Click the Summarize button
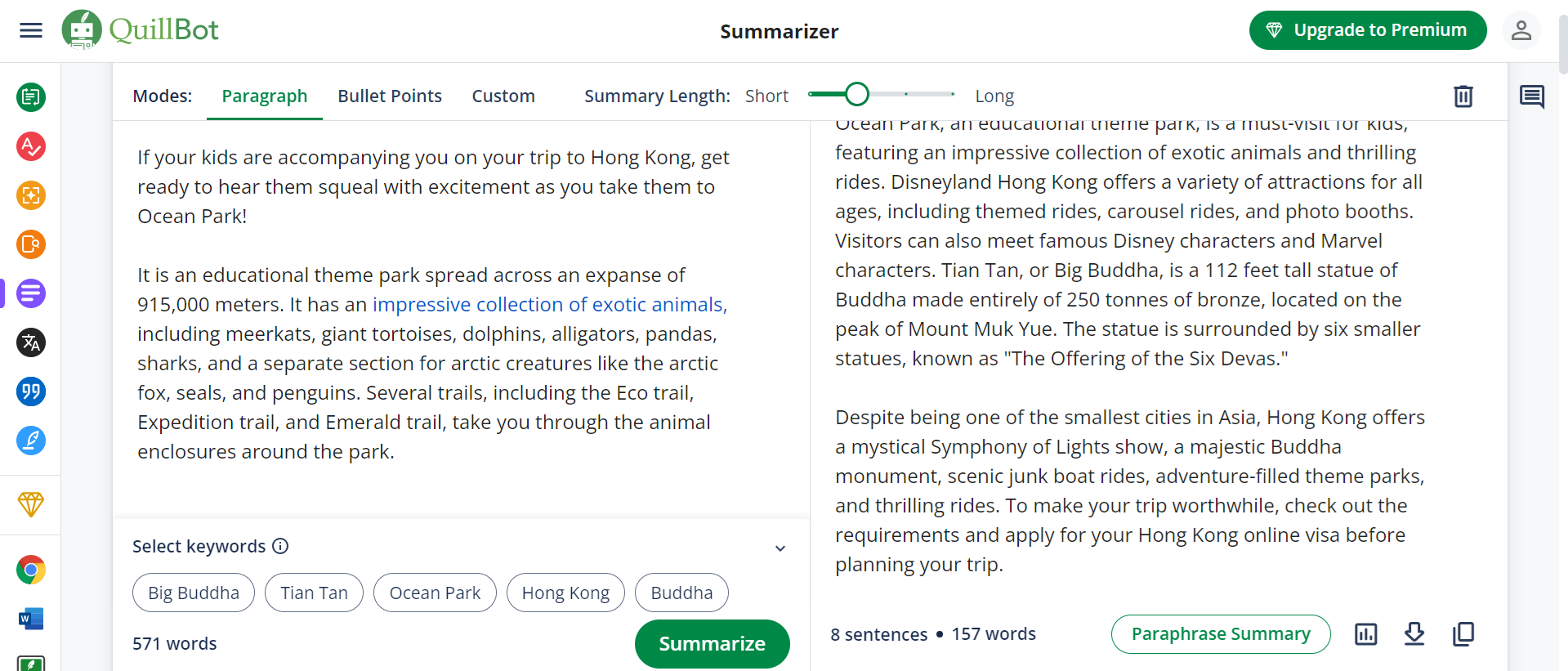Image resolution: width=1568 pixels, height=671 pixels. [x=712, y=644]
